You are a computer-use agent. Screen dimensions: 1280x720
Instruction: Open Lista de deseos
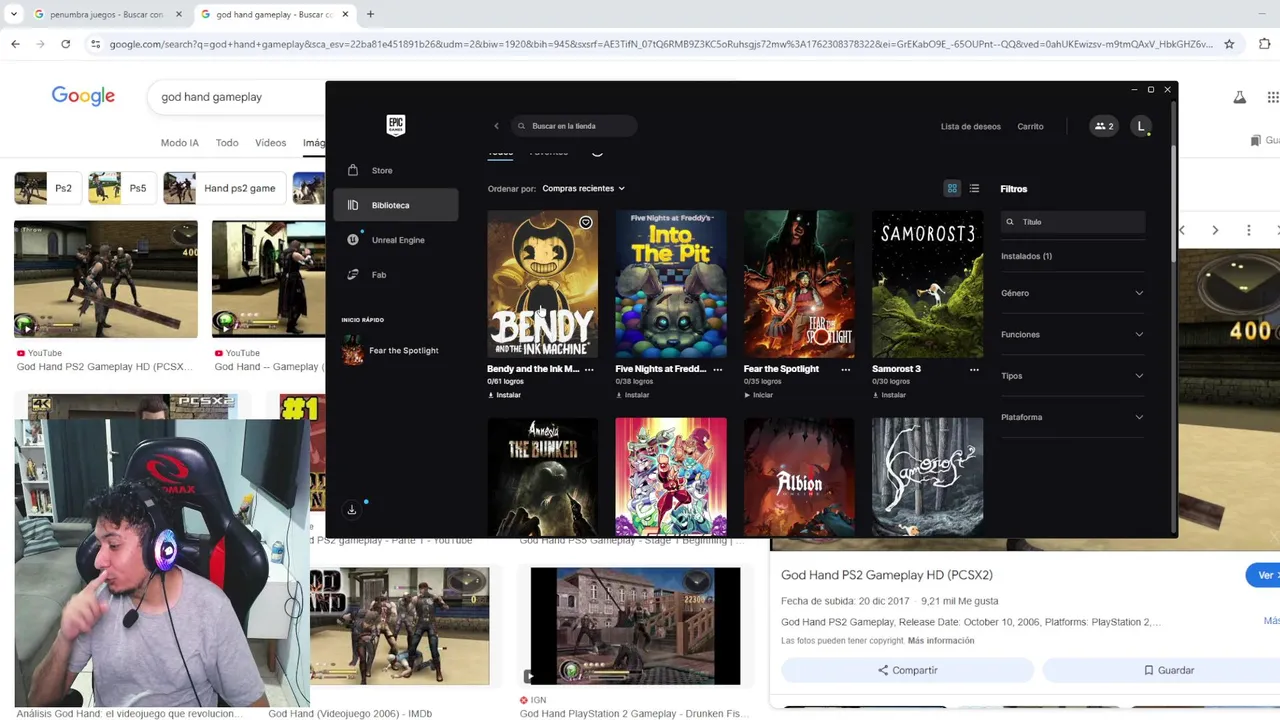[x=970, y=126]
